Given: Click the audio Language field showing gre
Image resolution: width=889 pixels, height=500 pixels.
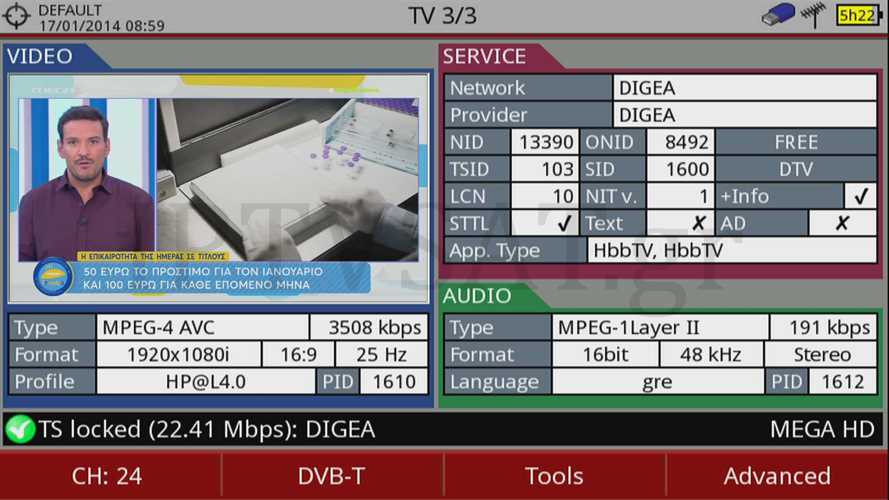Looking at the screenshot, I should click(x=657, y=381).
